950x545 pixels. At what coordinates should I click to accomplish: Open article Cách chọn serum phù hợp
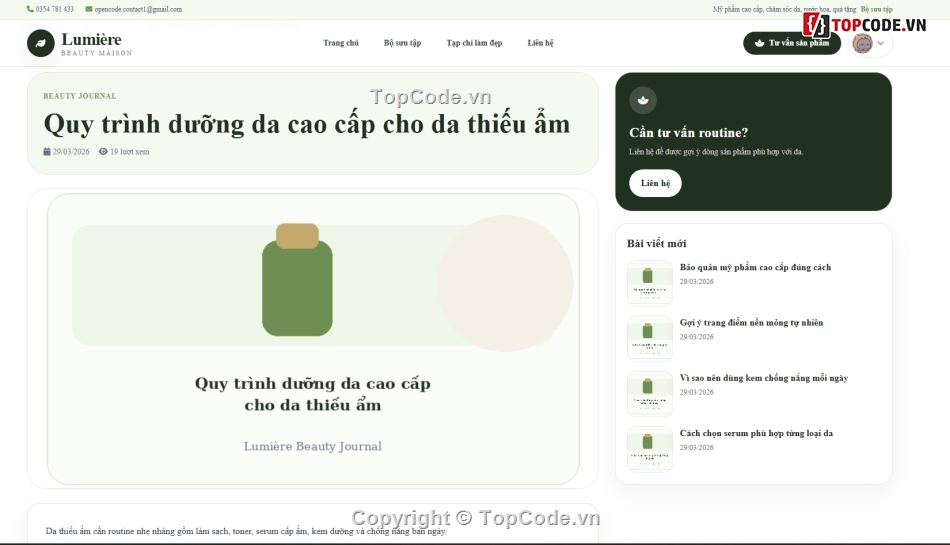[x=756, y=433]
